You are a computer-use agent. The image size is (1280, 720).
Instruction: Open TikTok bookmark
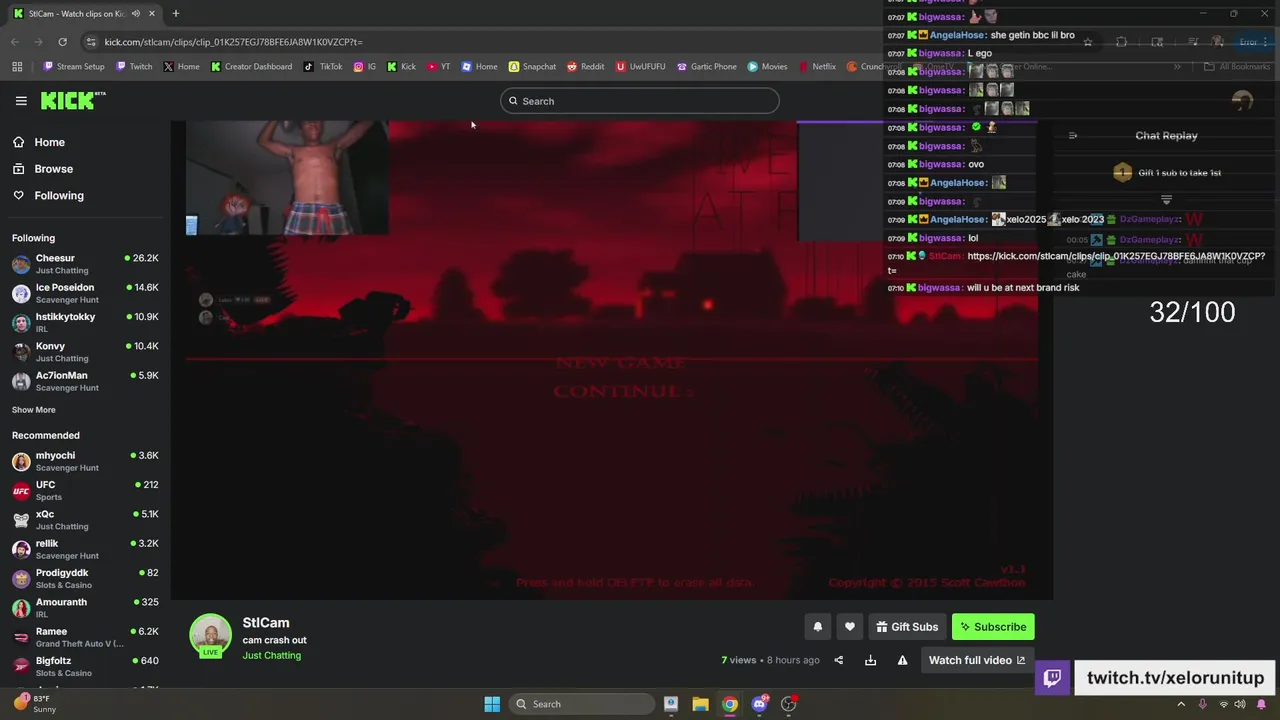click(x=323, y=67)
